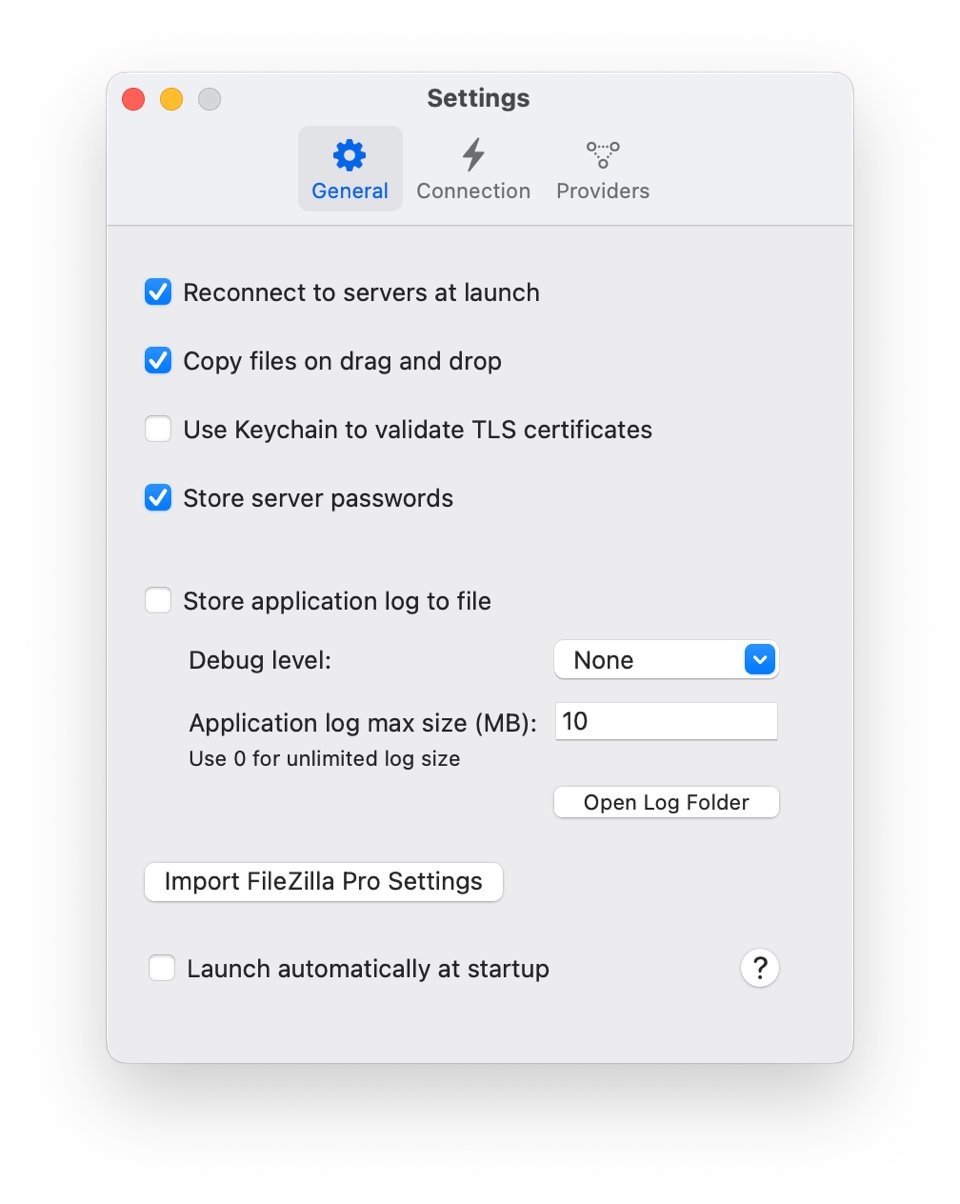Enable Store application log to file
Screen dimensions: 960x1204
(158, 600)
